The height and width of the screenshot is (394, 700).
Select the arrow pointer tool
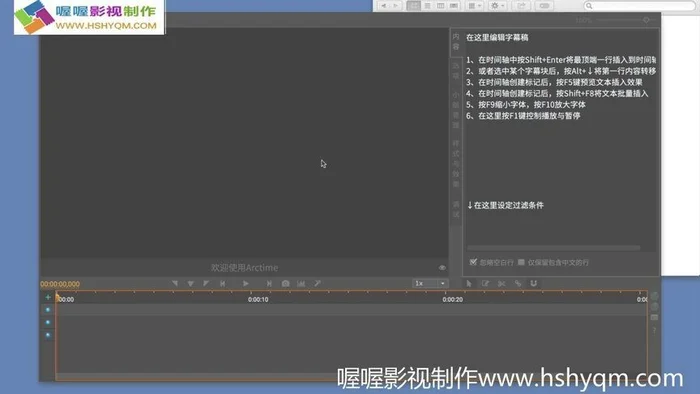point(469,283)
